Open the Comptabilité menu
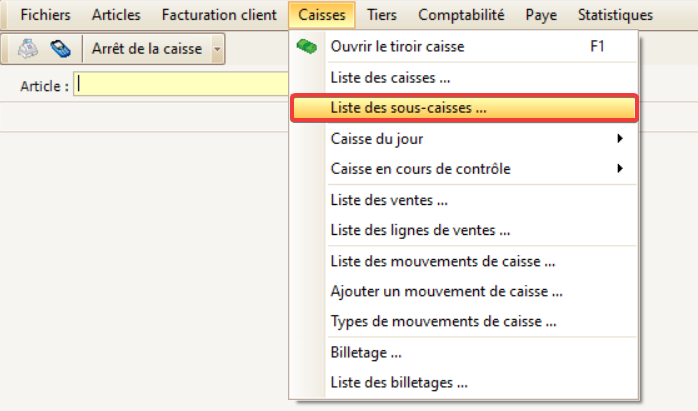The width and height of the screenshot is (698, 411). (461, 15)
